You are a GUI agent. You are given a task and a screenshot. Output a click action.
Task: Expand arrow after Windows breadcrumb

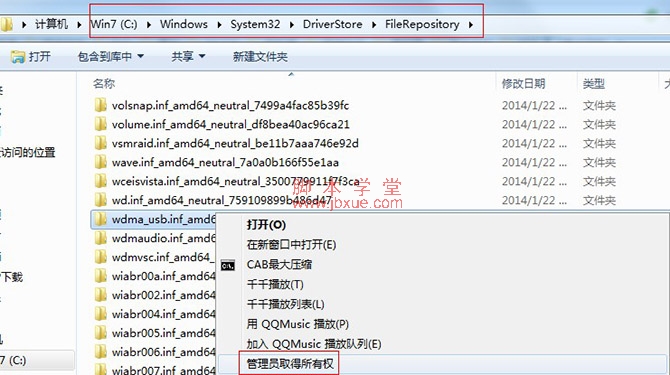pyautogui.click(x=219, y=25)
